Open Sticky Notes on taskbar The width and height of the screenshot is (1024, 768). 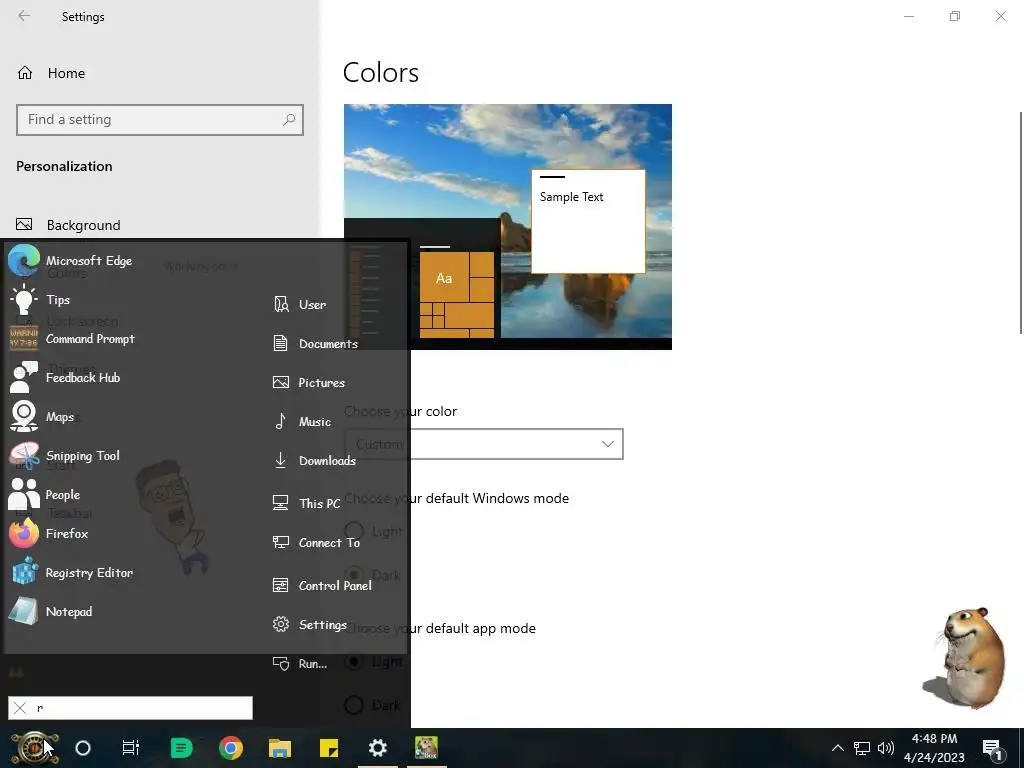pyautogui.click(x=328, y=748)
